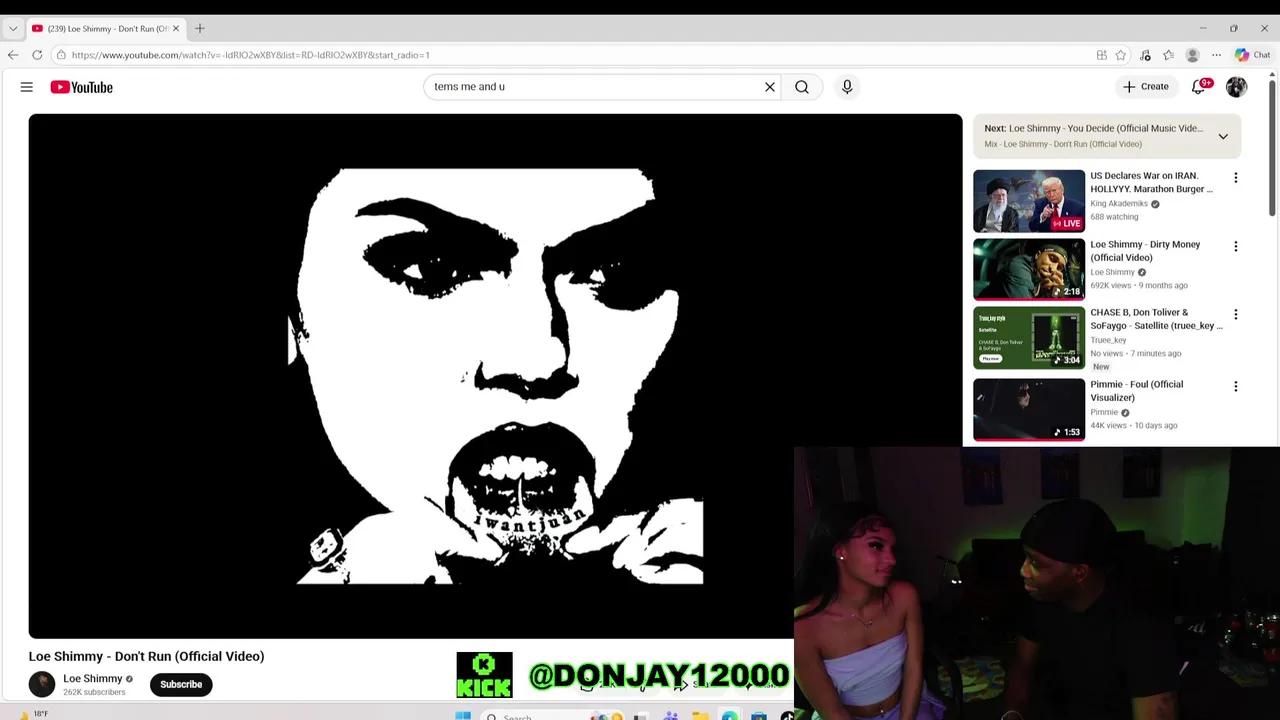This screenshot has height=720, width=1280.
Task: Open Pimmie - Foul Official Visualizer title
Action: coord(1136,390)
